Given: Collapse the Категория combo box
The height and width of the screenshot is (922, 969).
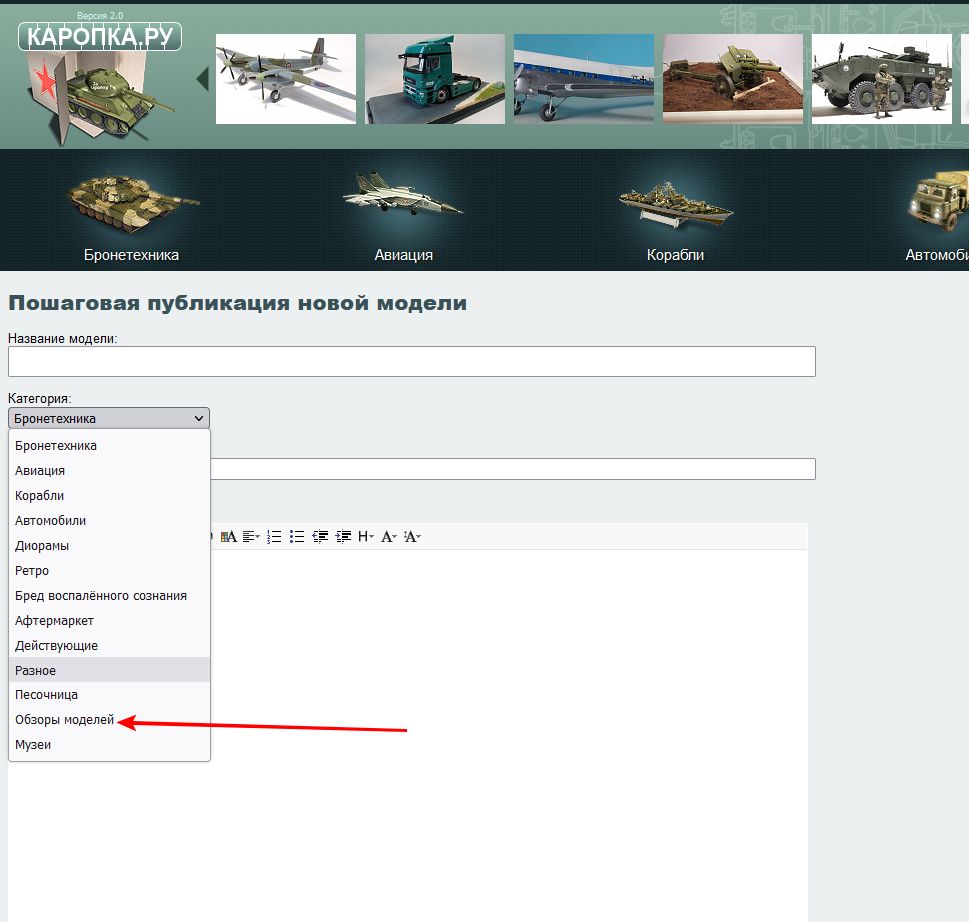Looking at the screenshot, I should pos(108,418).
